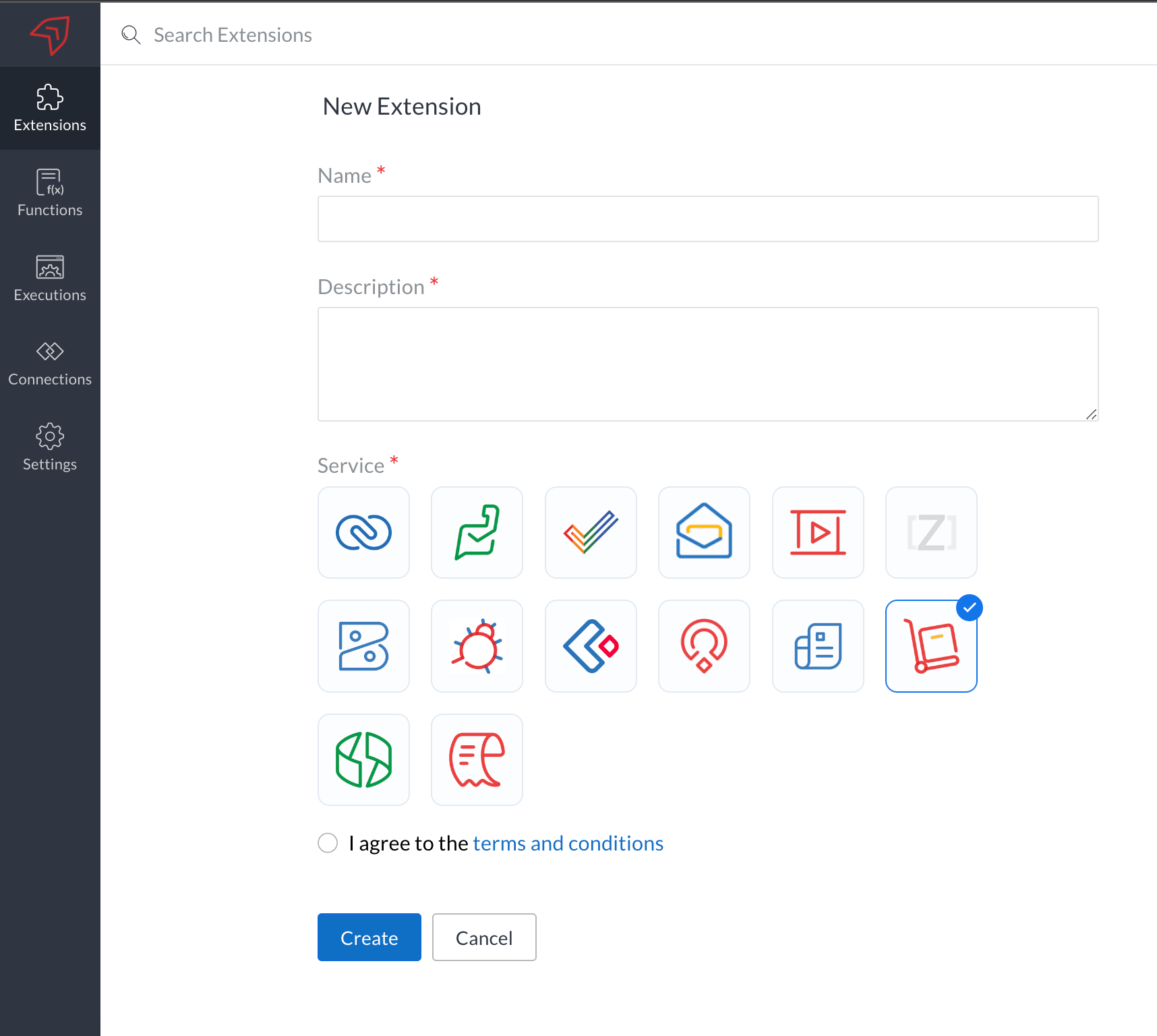Pick the blue envelope mail service icon
Image resolution: width=1157 pixels, height=1036 pixels.
pos(704,532)
